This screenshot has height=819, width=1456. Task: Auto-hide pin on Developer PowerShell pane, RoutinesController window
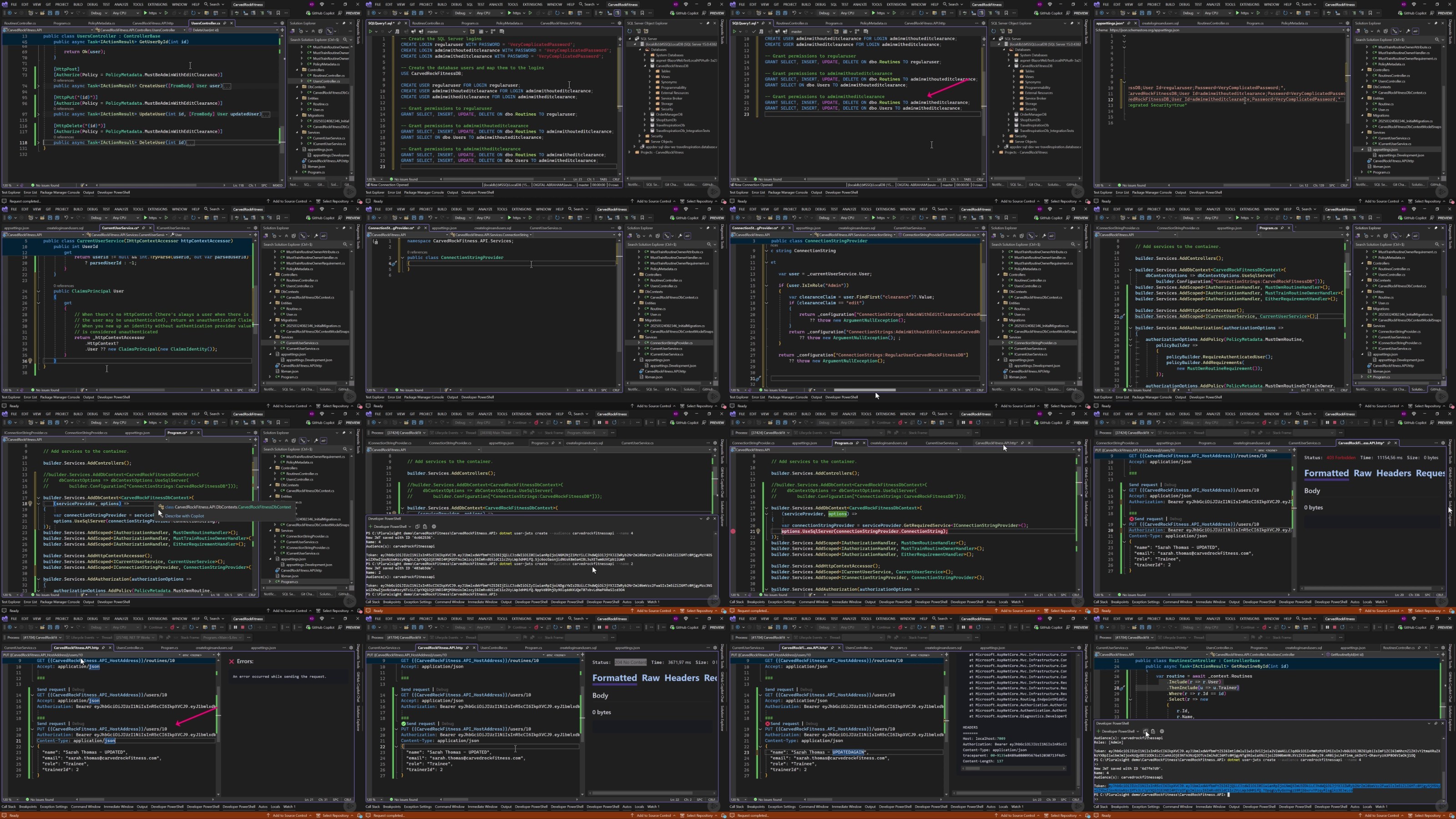click(x=1436, y=723)
